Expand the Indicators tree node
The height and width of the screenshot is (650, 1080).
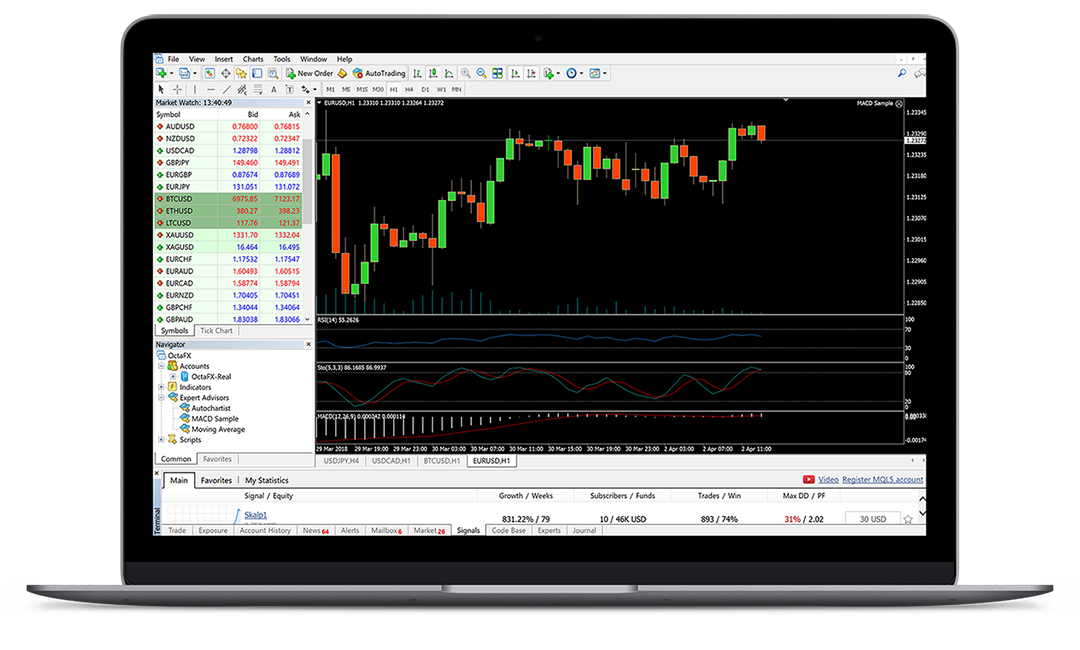[x=161, y=387]
